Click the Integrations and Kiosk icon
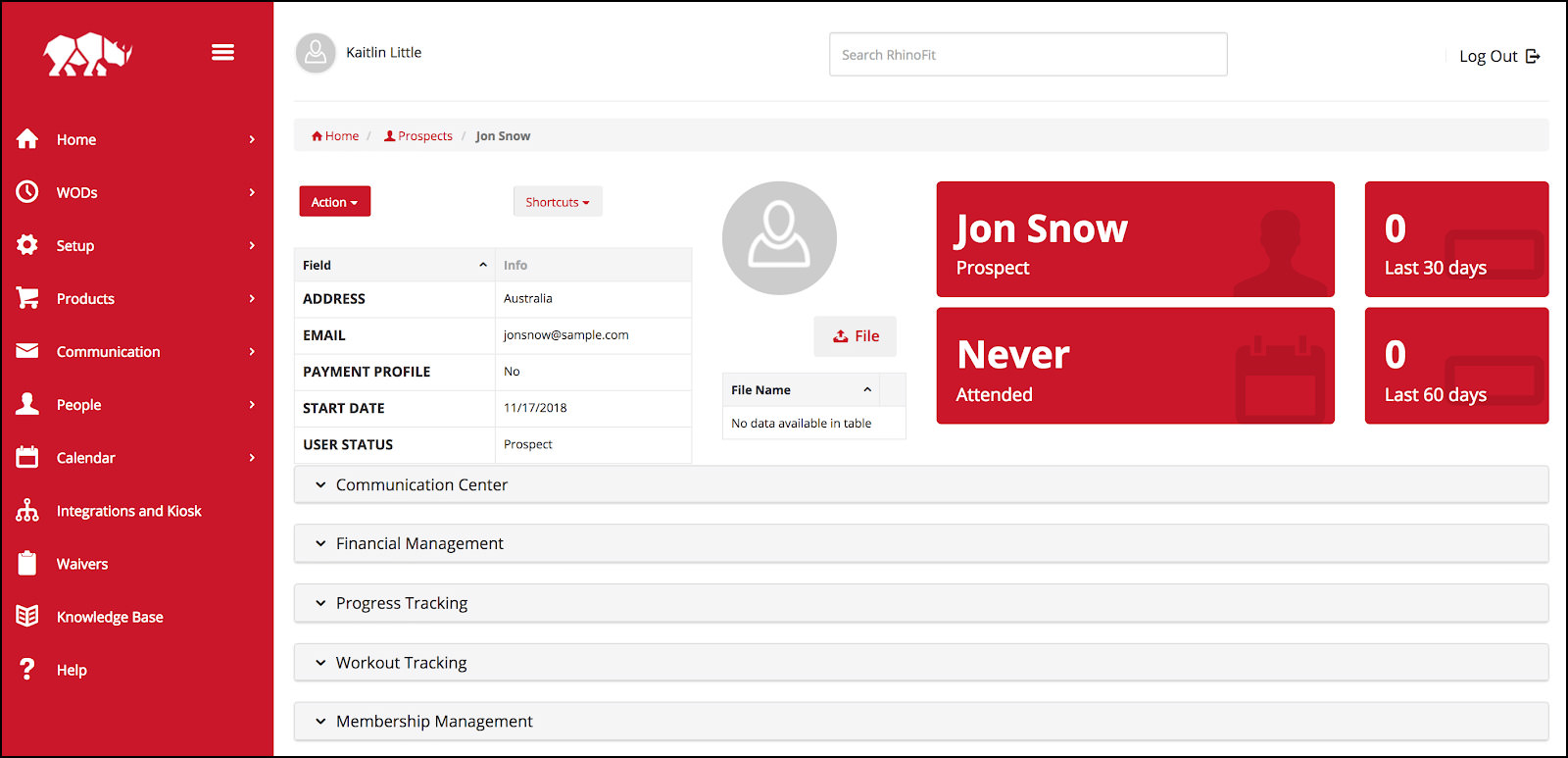 click(x=27, y=511)
